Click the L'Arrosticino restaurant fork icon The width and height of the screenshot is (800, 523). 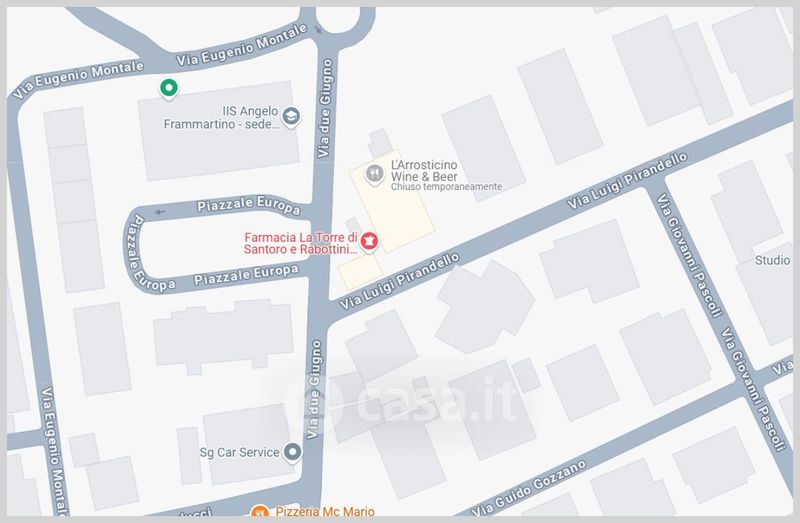tap(374, 175)
